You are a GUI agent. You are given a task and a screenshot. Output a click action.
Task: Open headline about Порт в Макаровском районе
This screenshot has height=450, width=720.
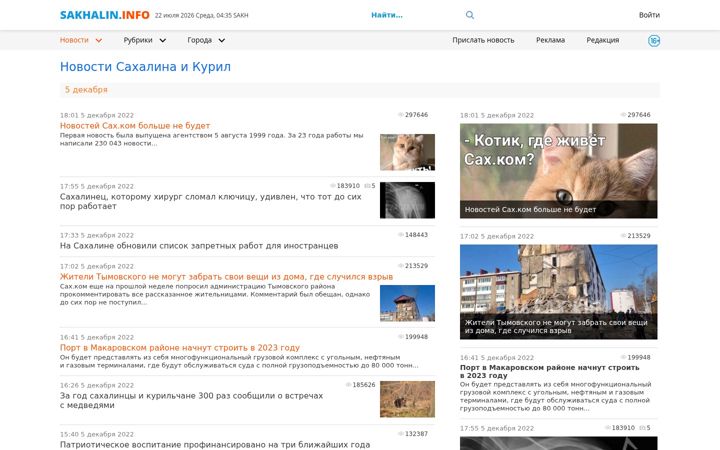coord(180,348)
